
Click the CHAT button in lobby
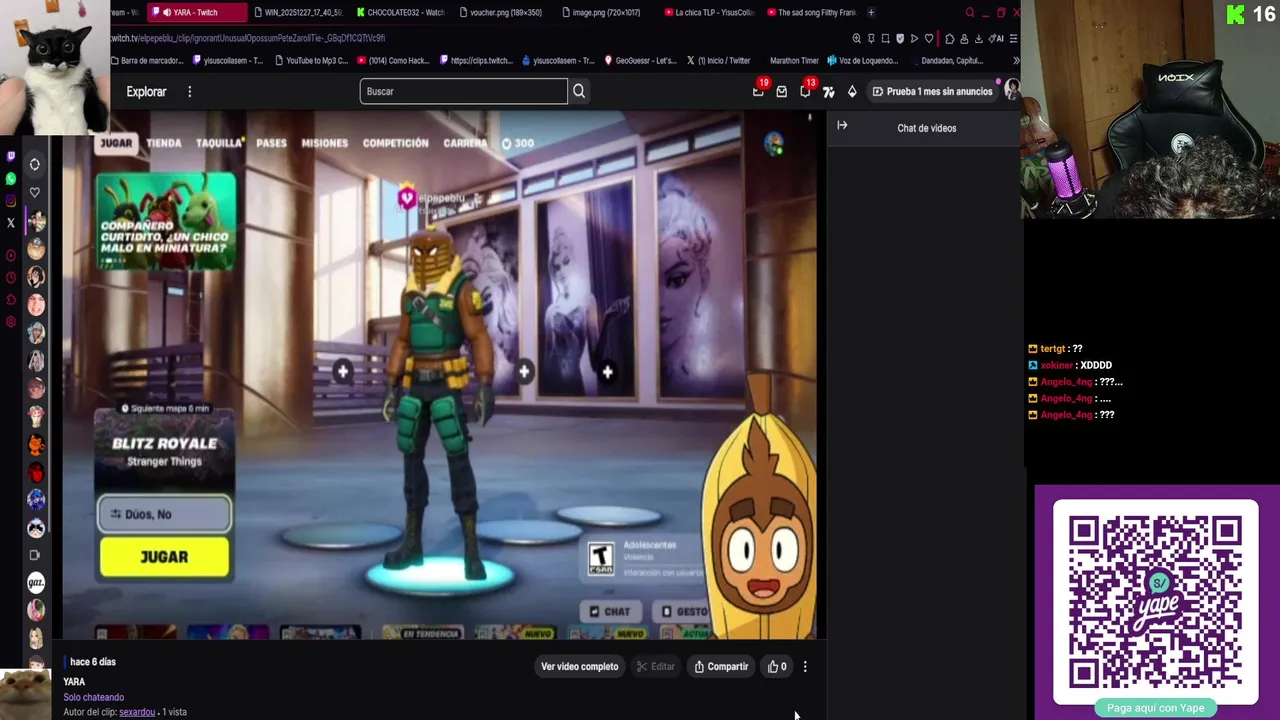click(x=609, y=611)
